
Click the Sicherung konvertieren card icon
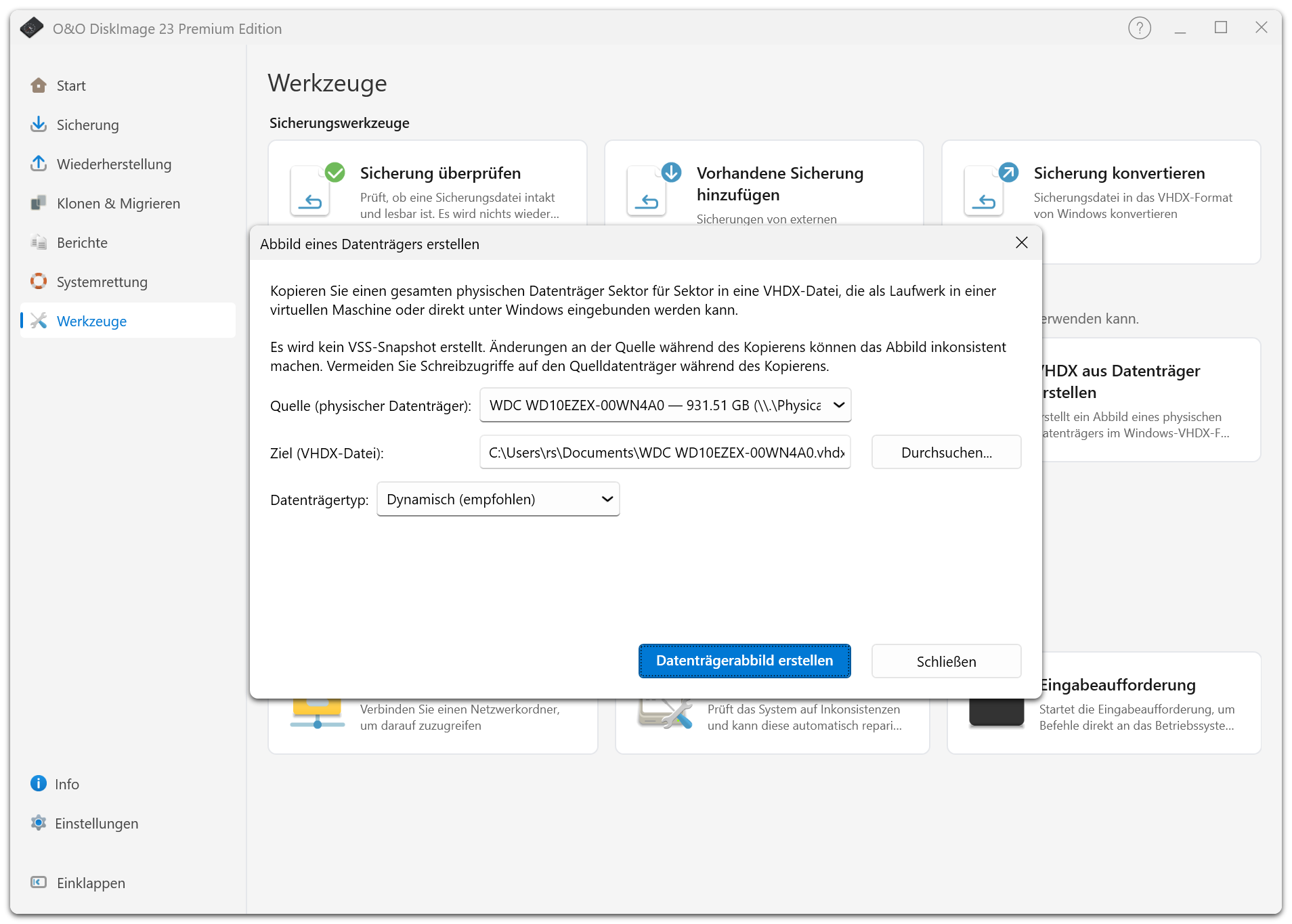(990, 190)
